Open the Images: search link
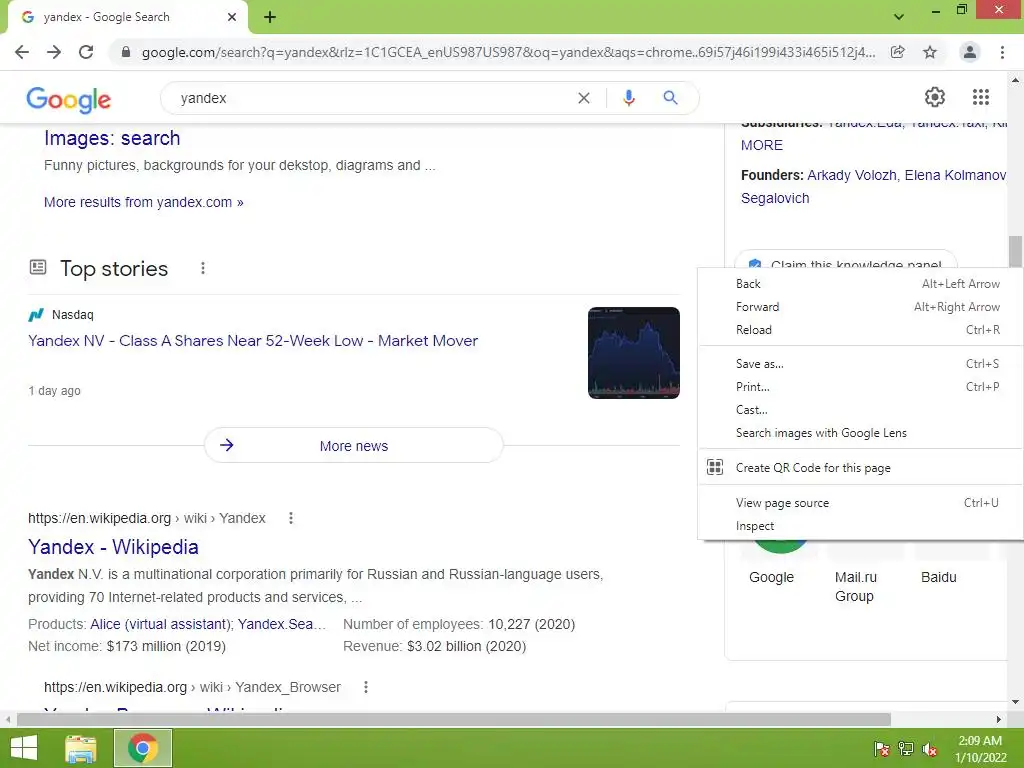Image resolution: width=1024 pixels, height=768 pixels. coord(112,138)
